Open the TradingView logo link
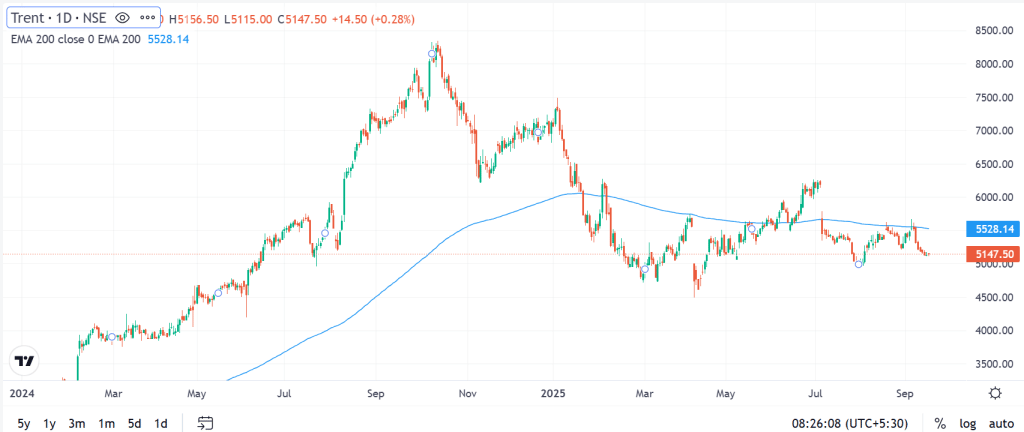This screenshot has height=432, width=1024. click(x=25, y=361)
